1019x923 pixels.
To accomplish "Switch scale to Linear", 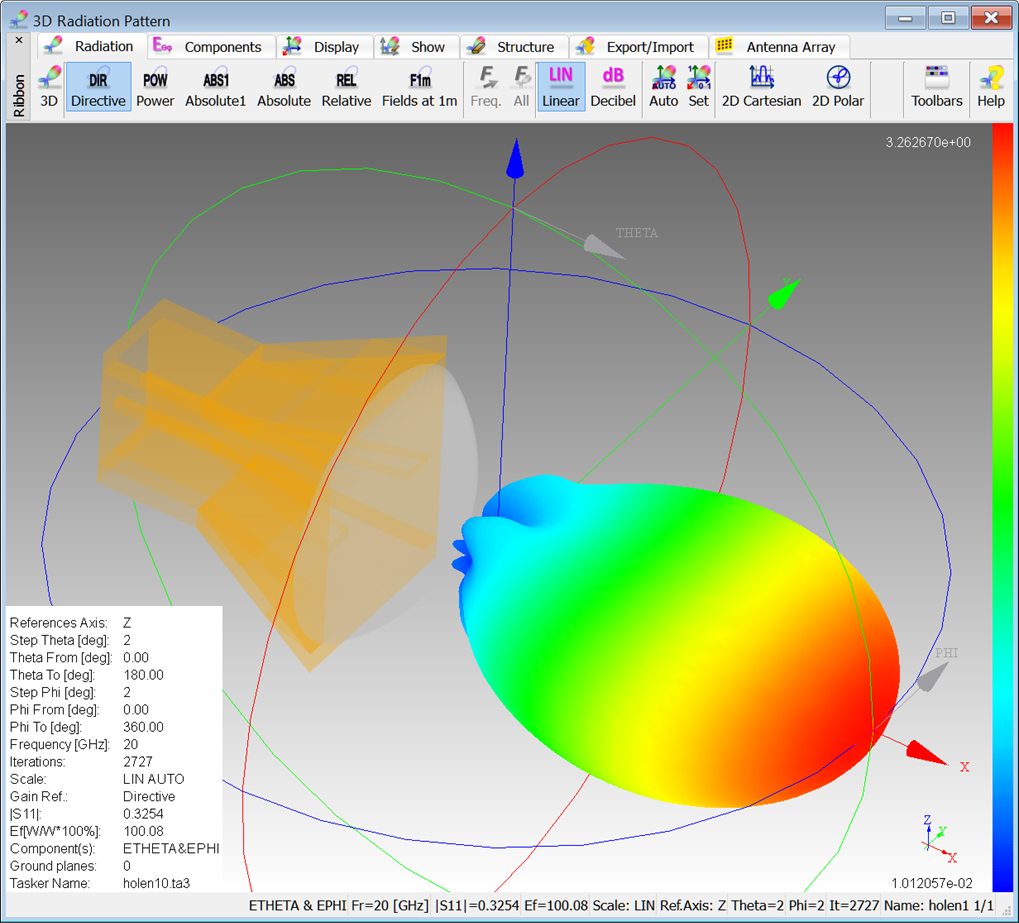I will click(561, 88).
